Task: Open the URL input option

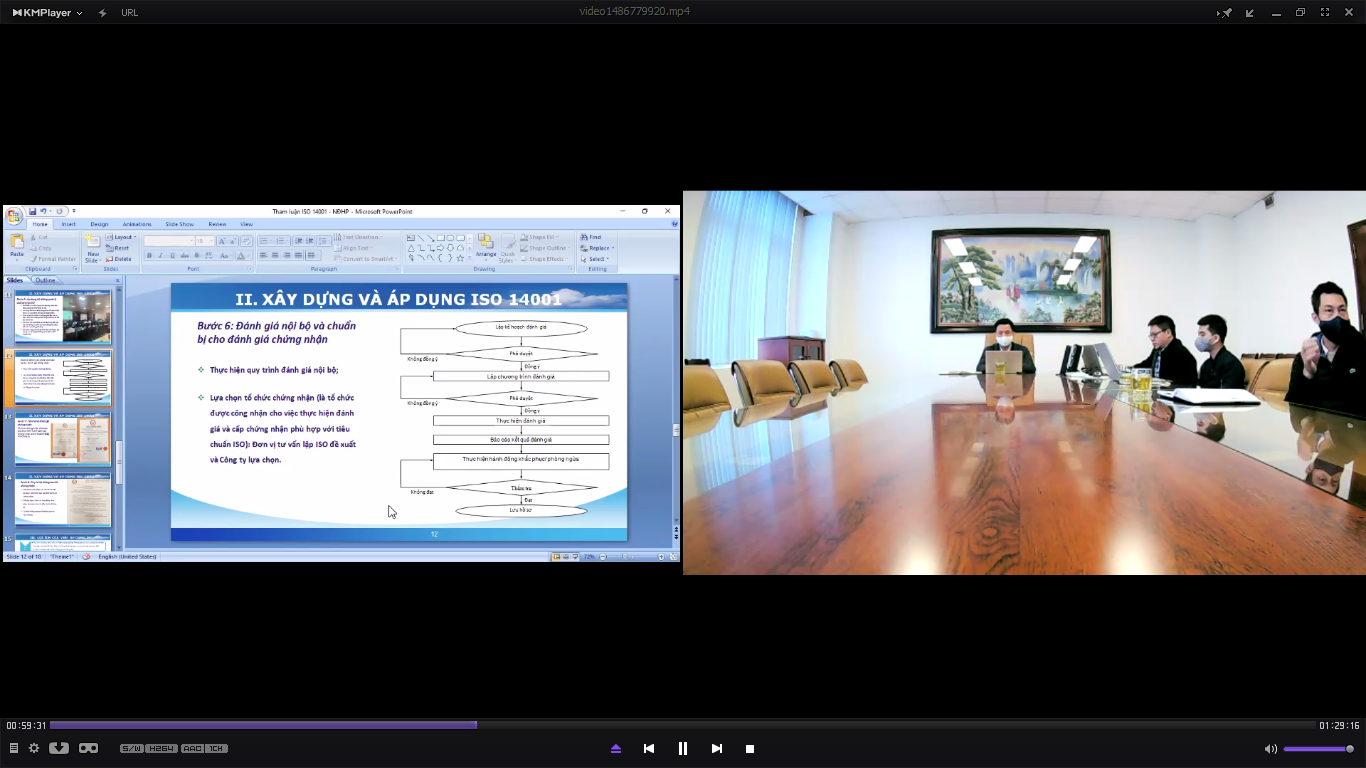Action: 129,12
